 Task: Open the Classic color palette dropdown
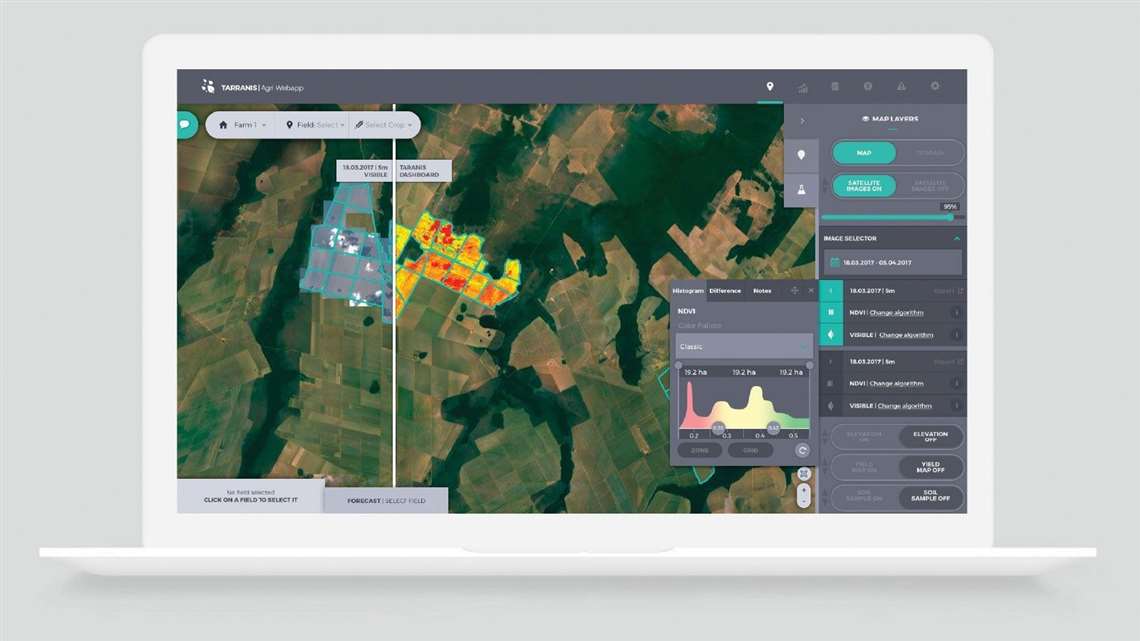click(x=744, y=347)
